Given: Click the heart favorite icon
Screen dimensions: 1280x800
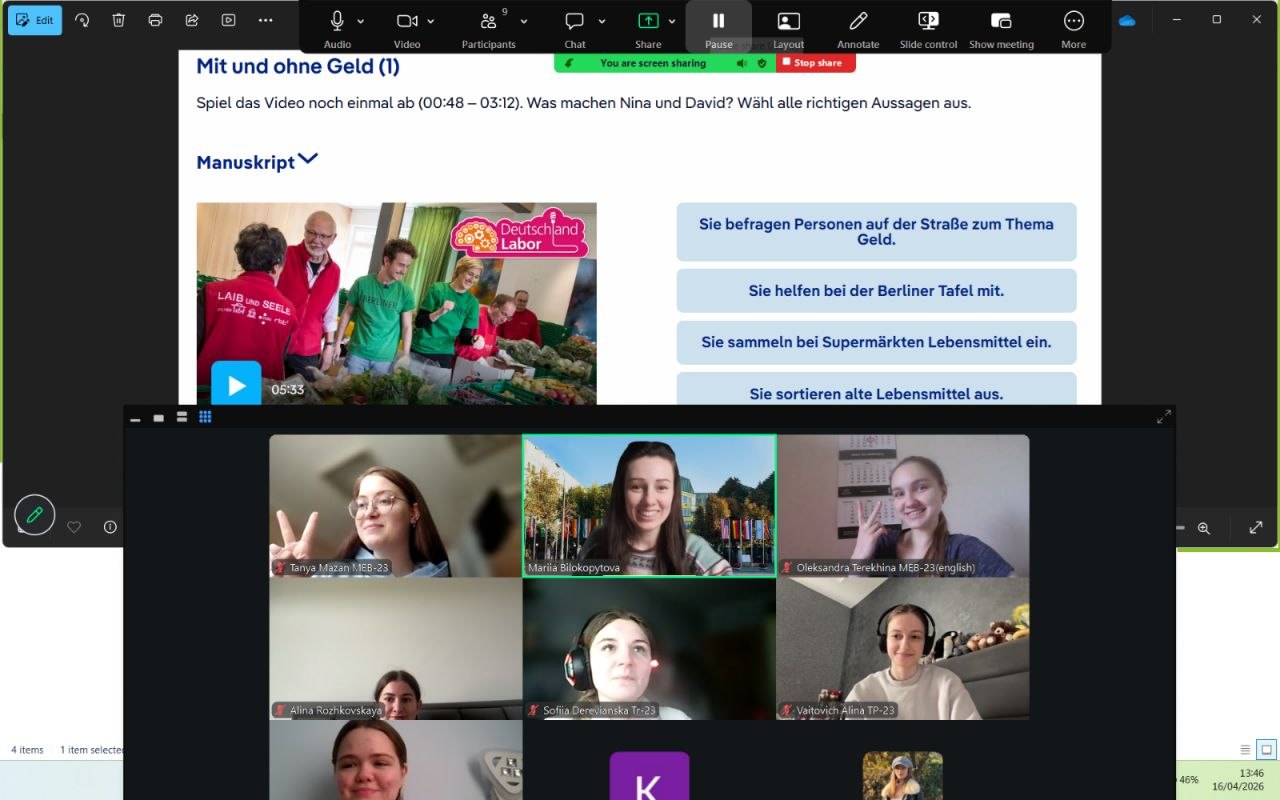Looking at the screenshot, I should pos(74,527).
